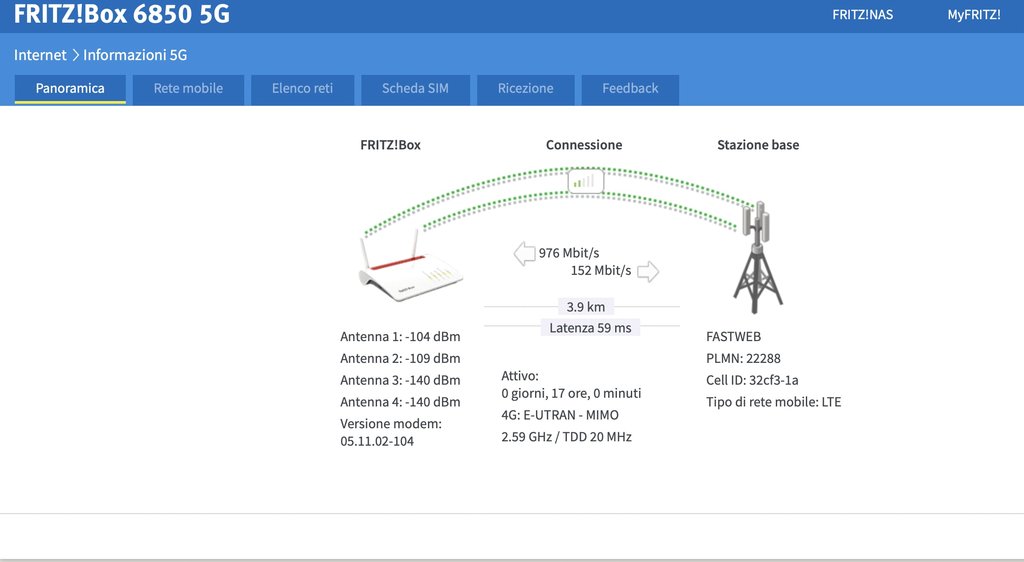Click modem version 05.11.02-104
This screenshot has width=1024, height=562.
pyautogui.click(x=377, y=441)
